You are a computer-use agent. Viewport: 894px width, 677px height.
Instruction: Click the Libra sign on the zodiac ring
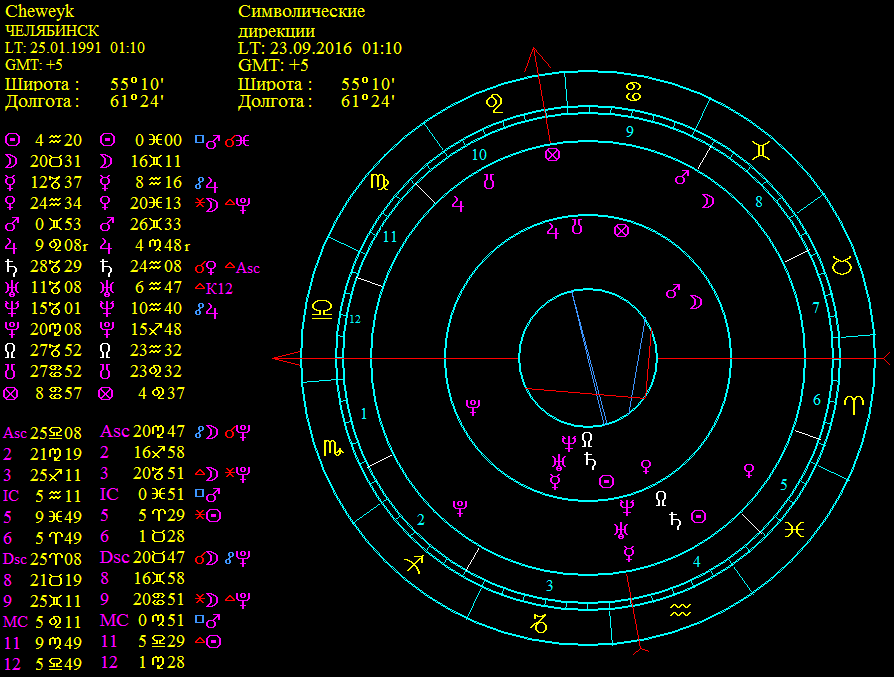[x=322, y=310]
